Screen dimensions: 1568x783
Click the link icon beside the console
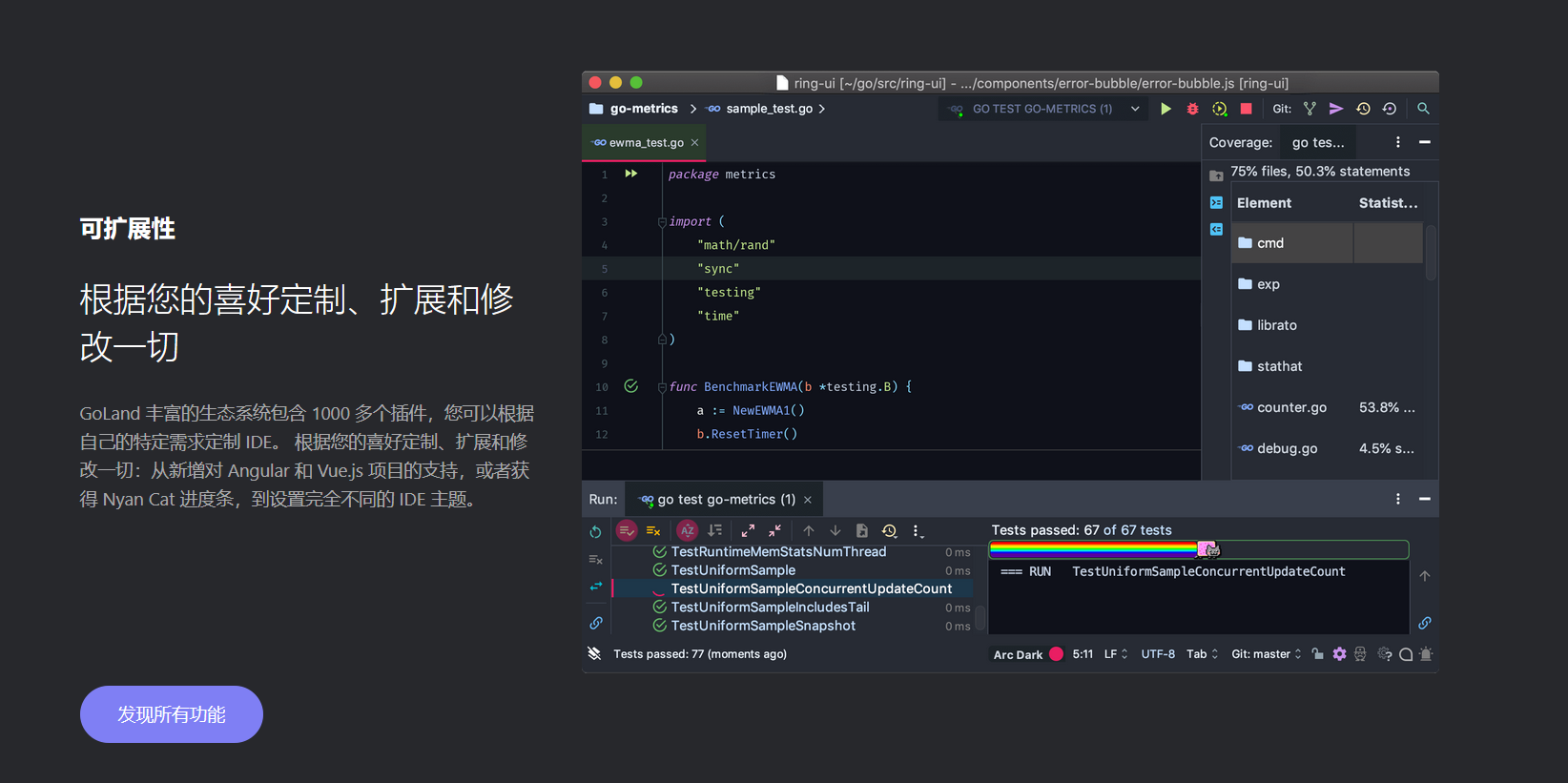tap(1424, 623)
